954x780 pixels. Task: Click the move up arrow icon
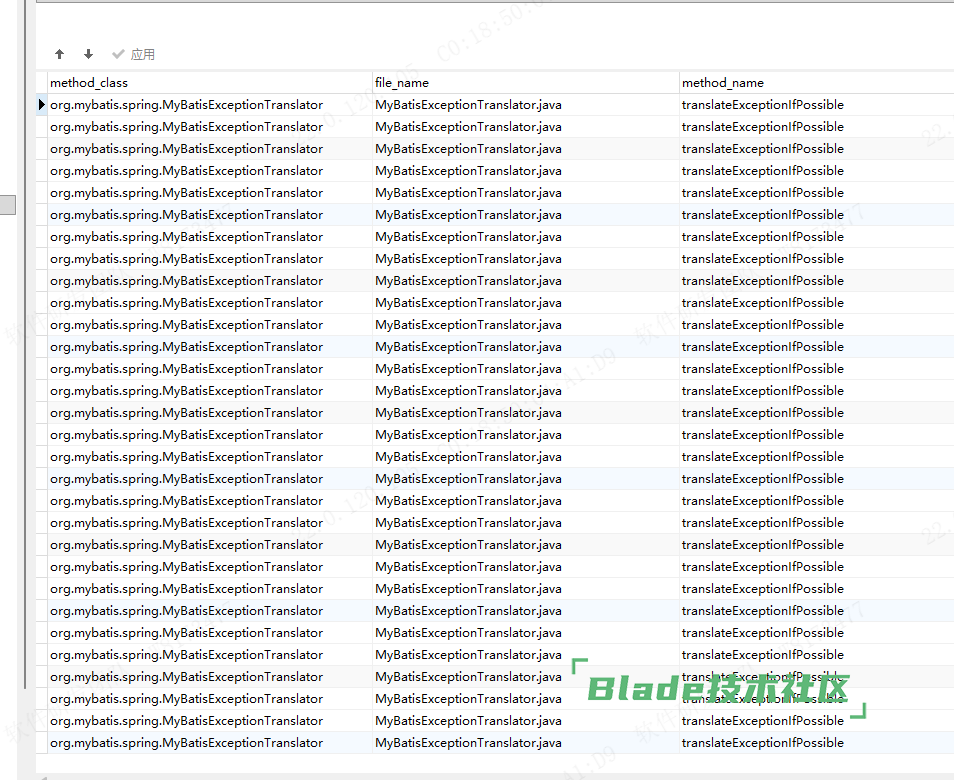59,54
